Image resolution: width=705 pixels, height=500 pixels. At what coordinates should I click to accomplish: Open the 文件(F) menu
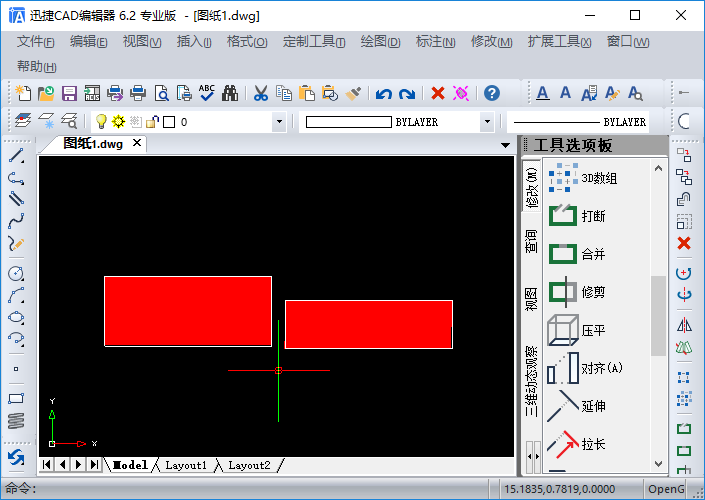point(36,42)
